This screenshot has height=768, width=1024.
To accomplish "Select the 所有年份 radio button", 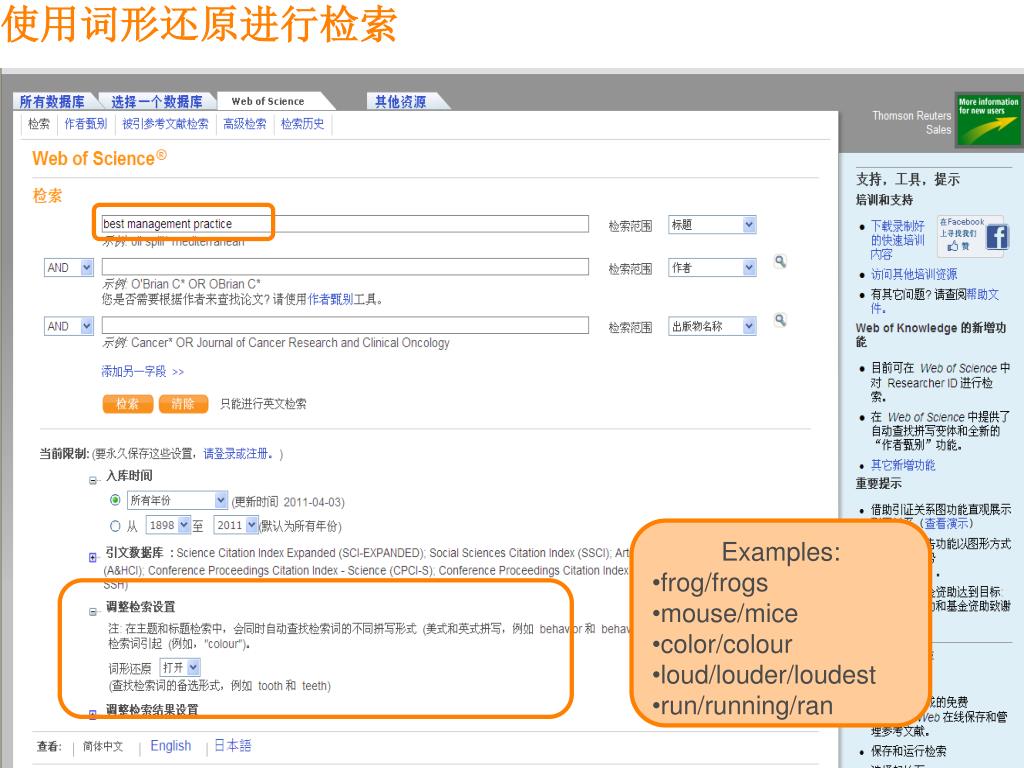I will coord(115,500).
